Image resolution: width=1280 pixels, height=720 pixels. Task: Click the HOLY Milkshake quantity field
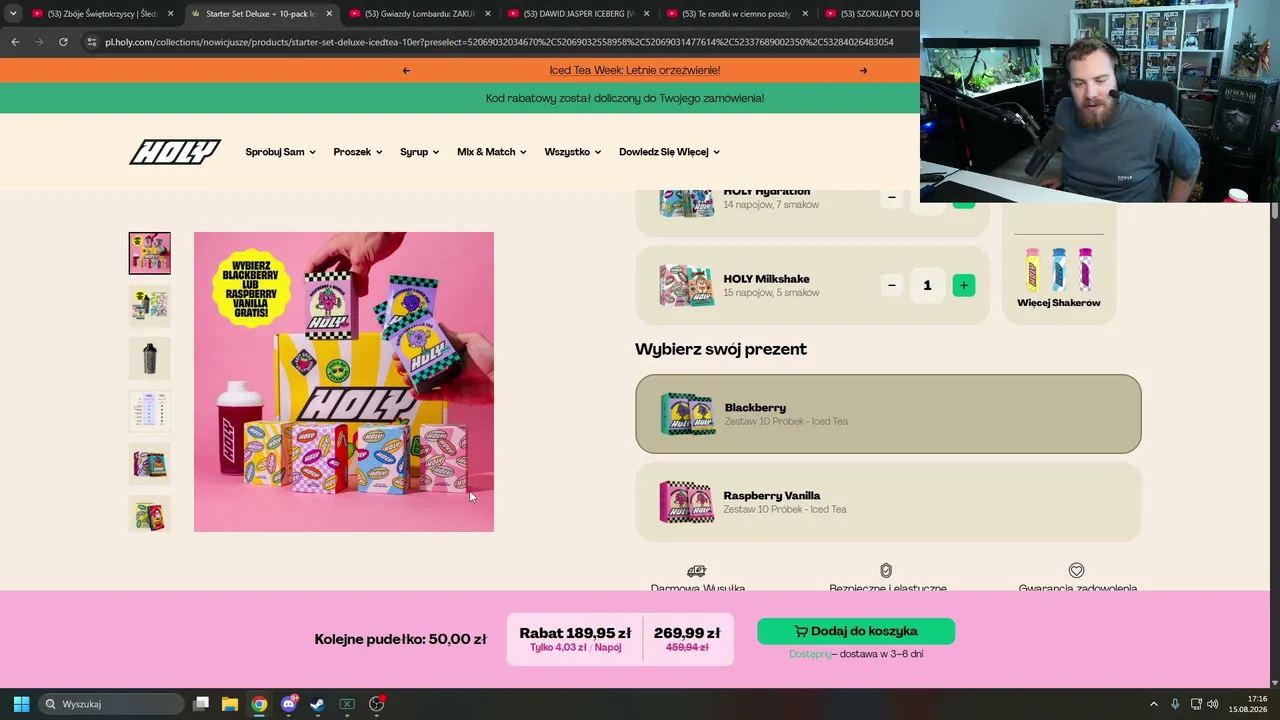click(927, 286)
